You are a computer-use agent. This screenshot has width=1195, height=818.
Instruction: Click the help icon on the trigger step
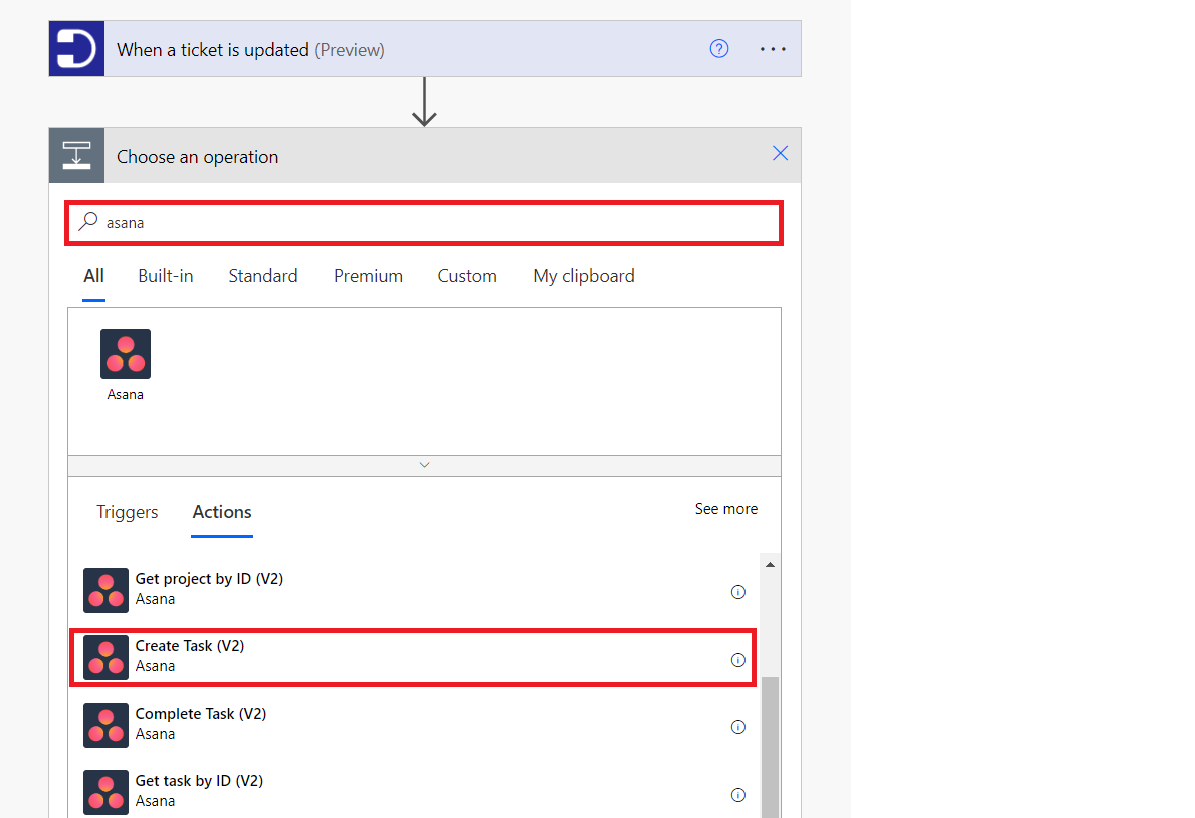point(719,48)
